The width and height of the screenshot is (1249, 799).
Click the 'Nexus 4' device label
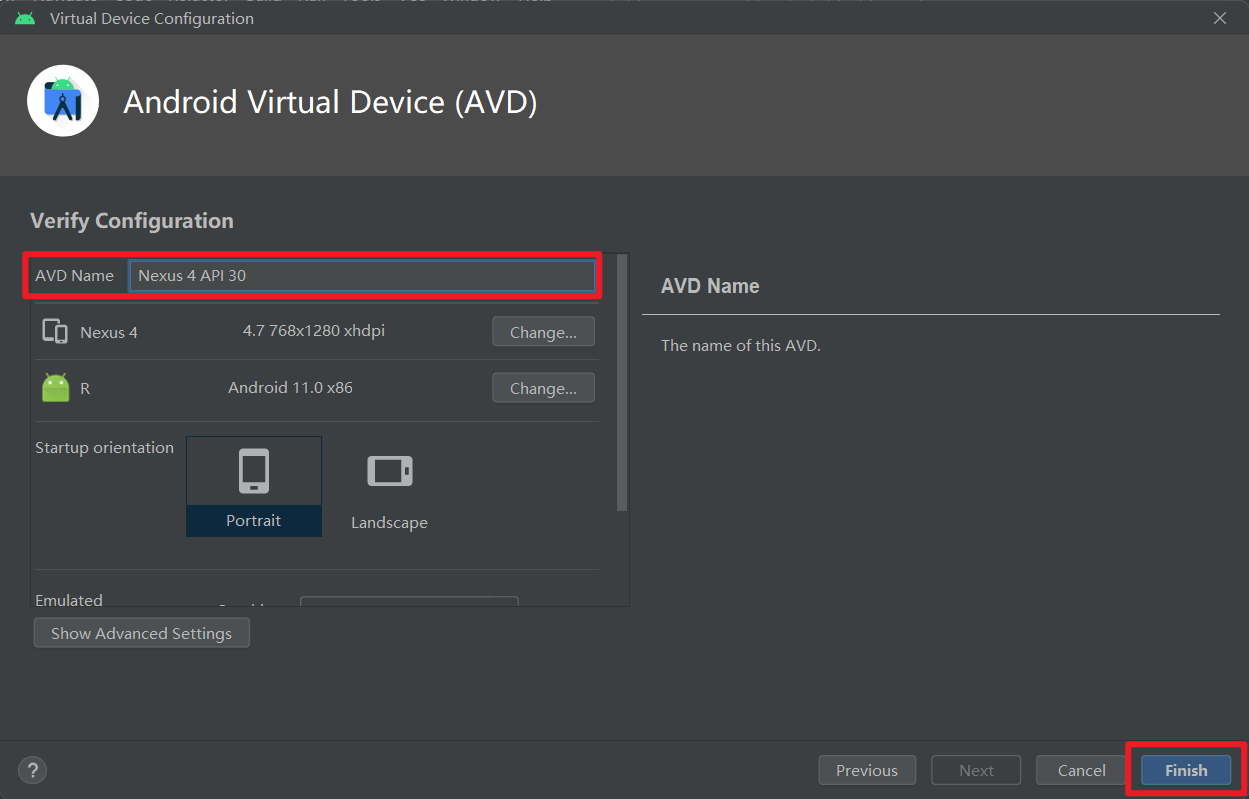pos(109,332)
